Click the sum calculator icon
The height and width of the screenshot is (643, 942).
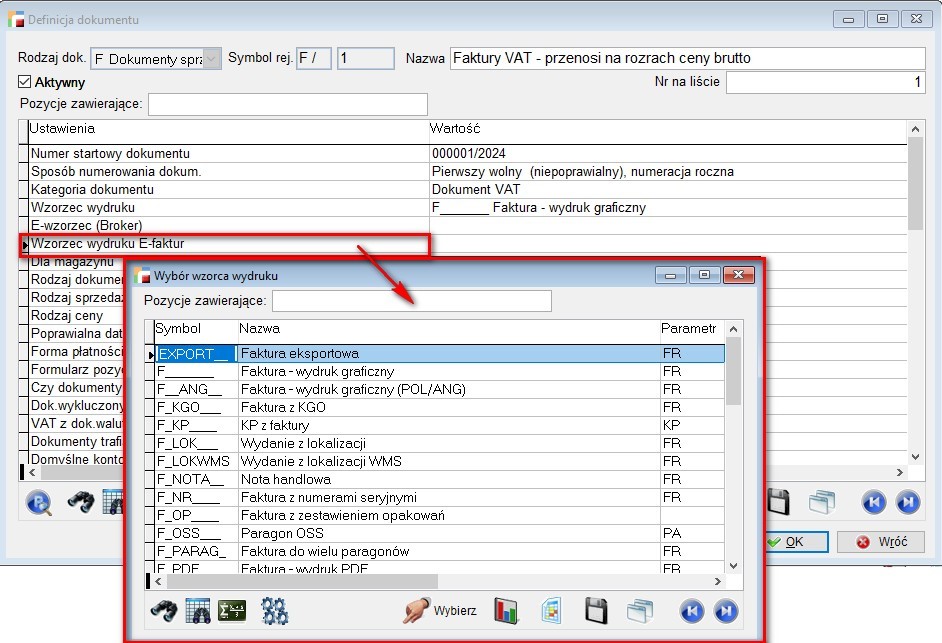click(x=233, y=609)
